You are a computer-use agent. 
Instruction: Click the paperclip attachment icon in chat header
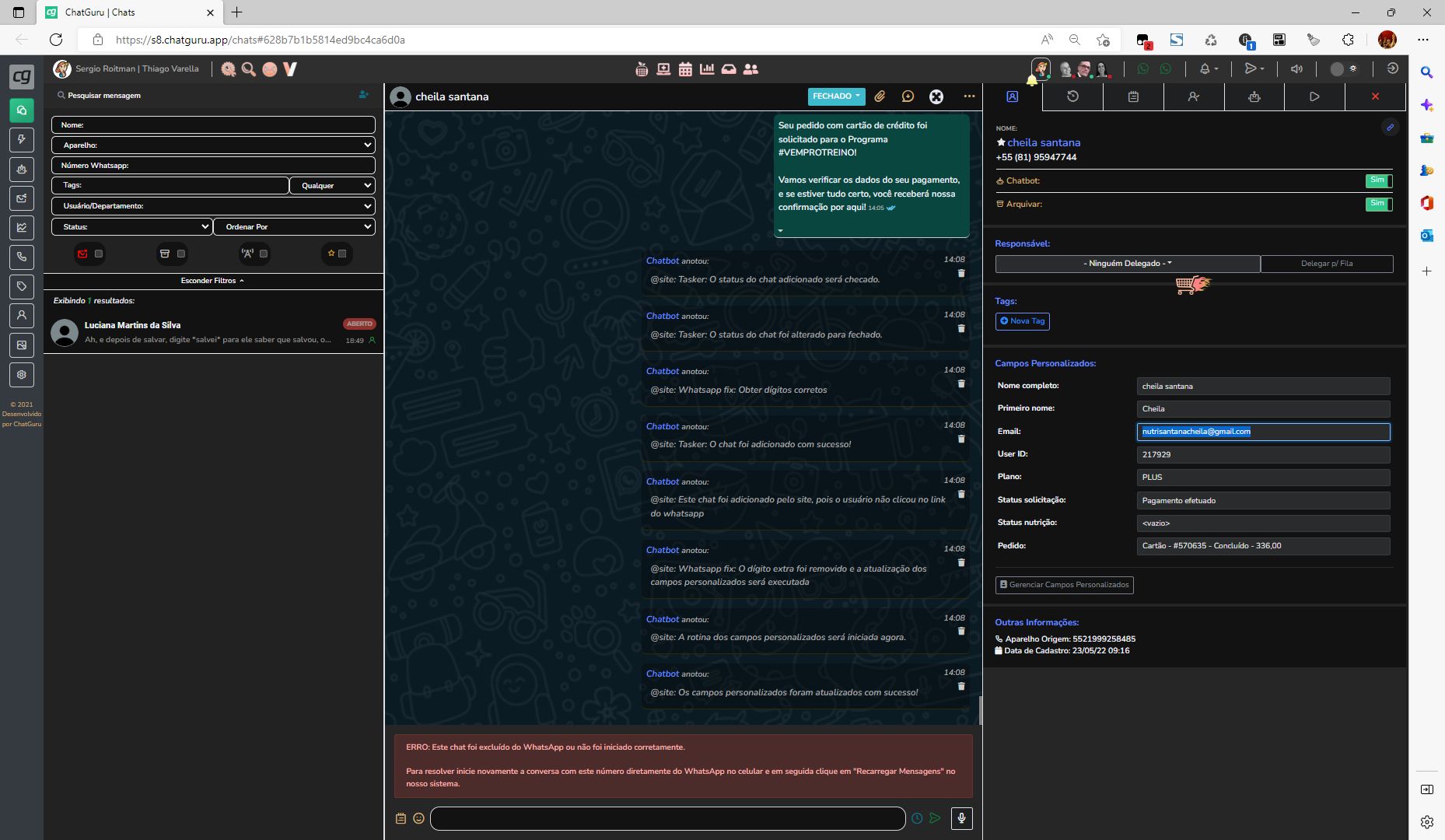[880, 96]
